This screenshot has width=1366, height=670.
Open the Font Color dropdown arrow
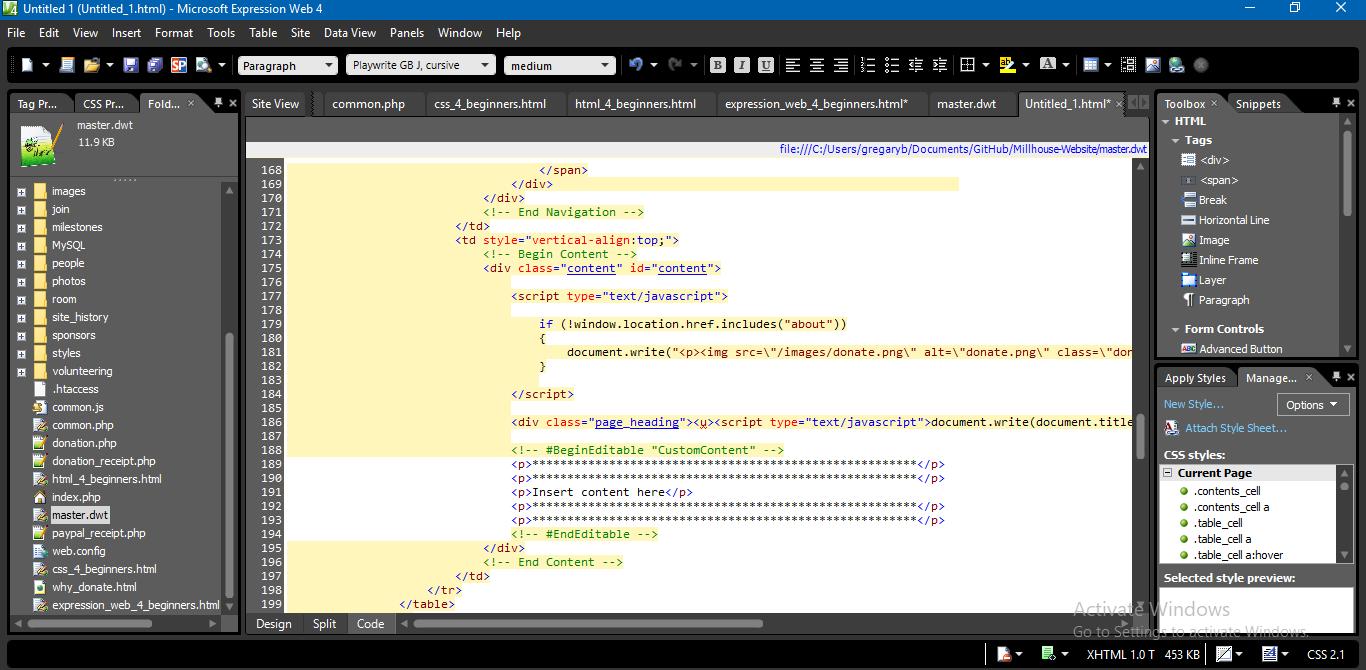(1065, 65)
